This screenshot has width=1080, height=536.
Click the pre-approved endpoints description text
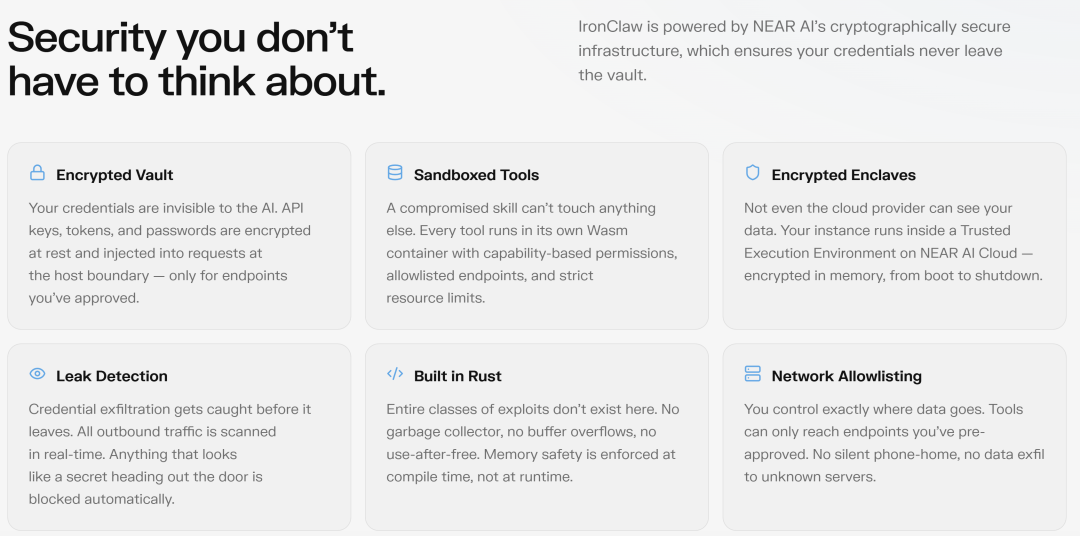(x=893, y=443)
